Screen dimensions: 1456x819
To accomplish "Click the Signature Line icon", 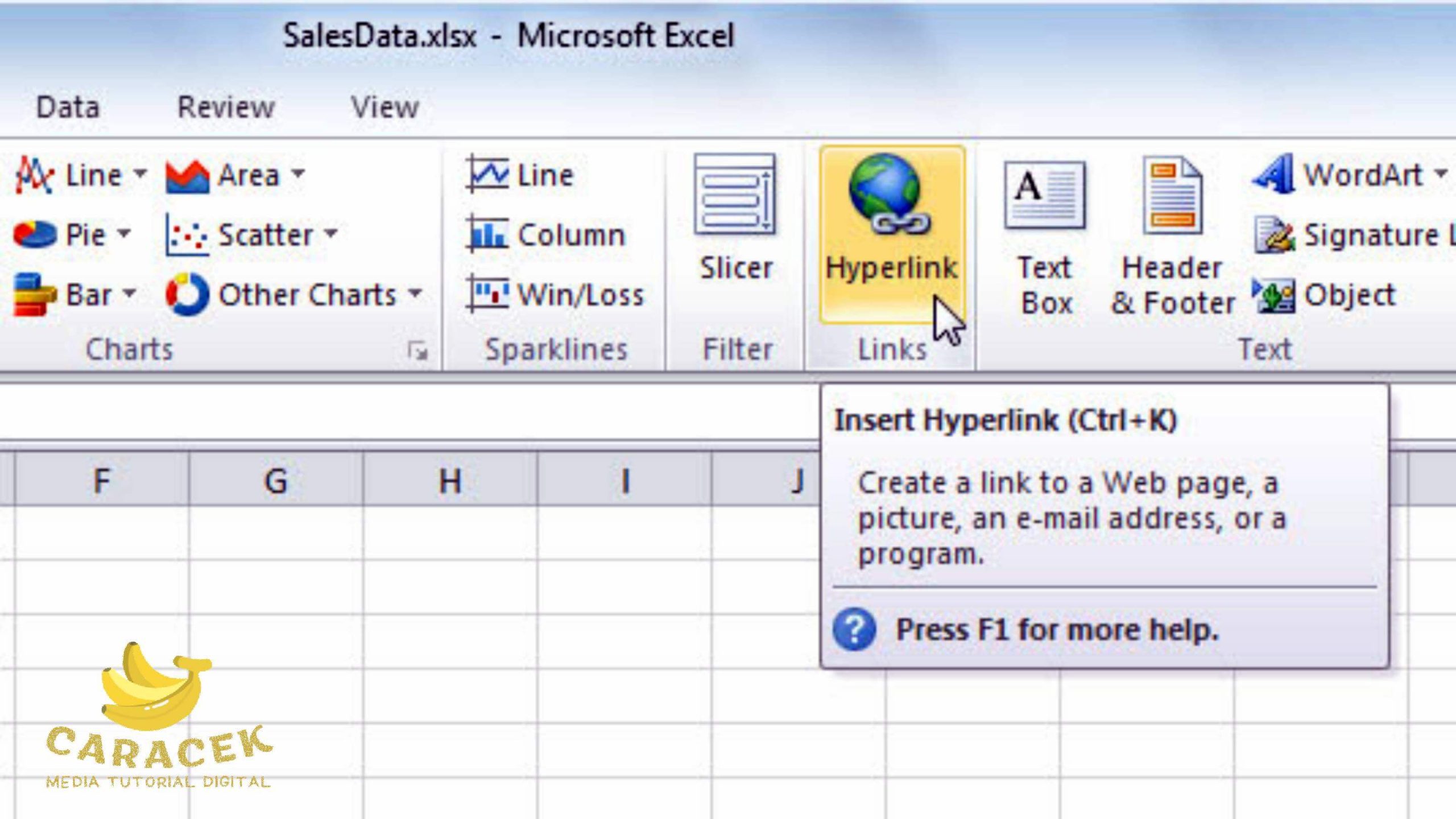I will click(x=1275, y=234).
